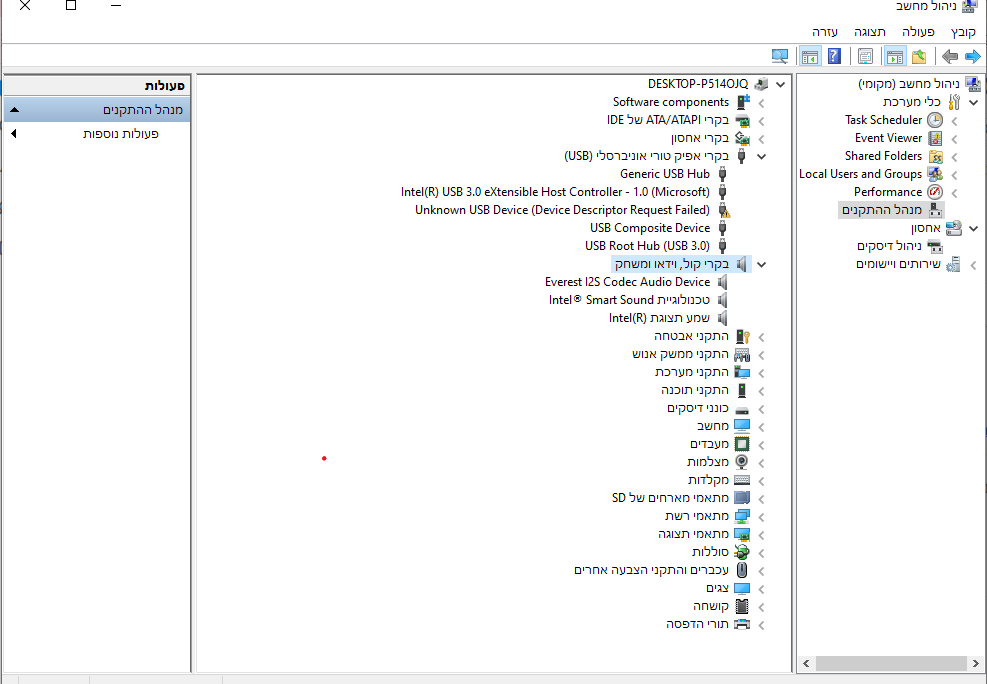Open Event Viewer in the console tree
This screenshot has height=684, width=987.
tap(888, 138)
